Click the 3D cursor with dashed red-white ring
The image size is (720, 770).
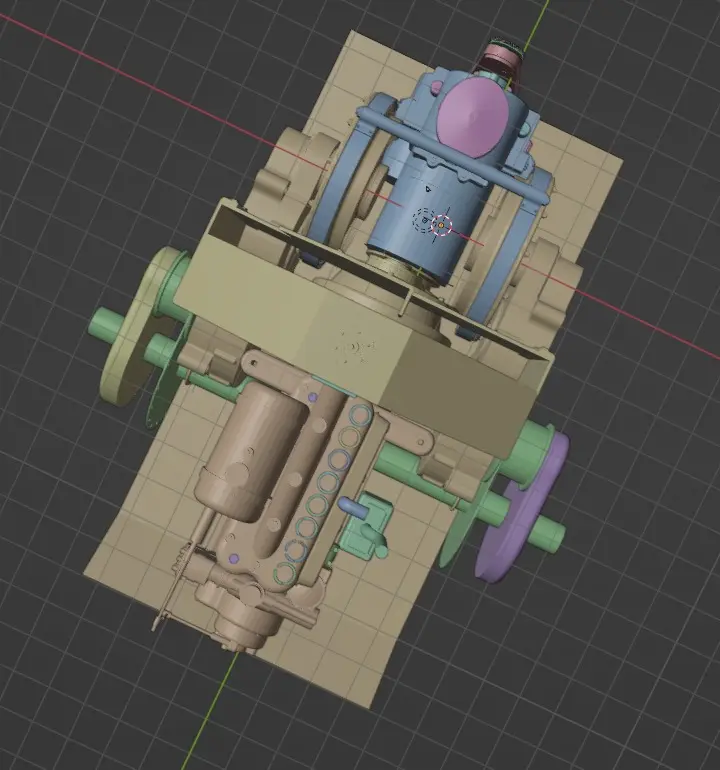pyautogui.click(x=441, y=225)
